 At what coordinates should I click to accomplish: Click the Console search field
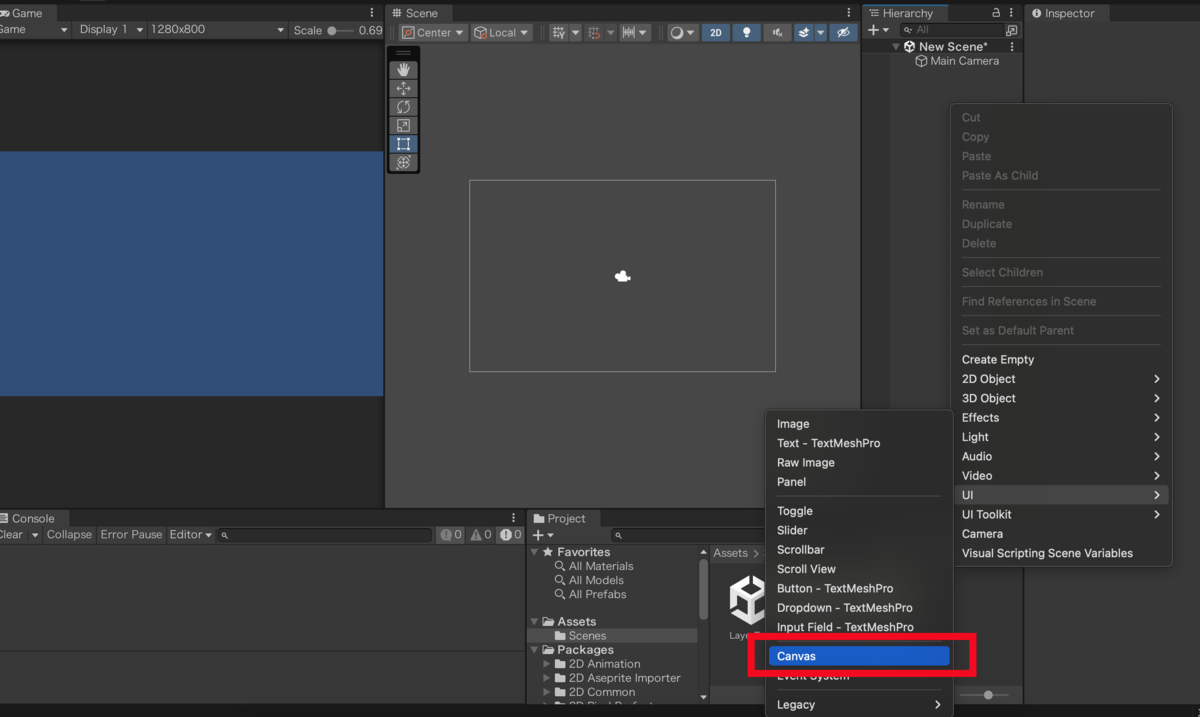coord(325,535)
